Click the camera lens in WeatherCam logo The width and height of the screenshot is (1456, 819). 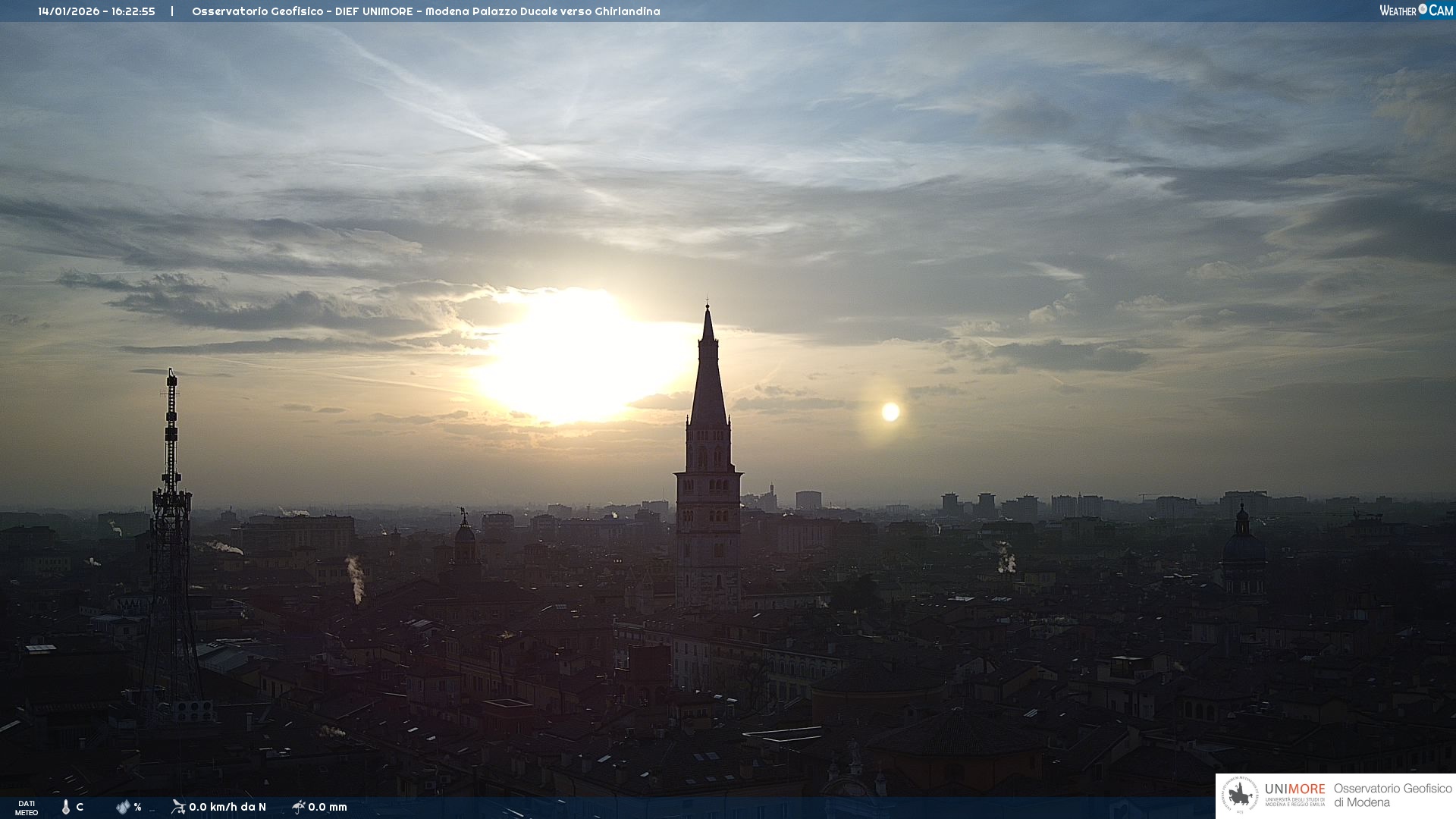(1423, 9)
